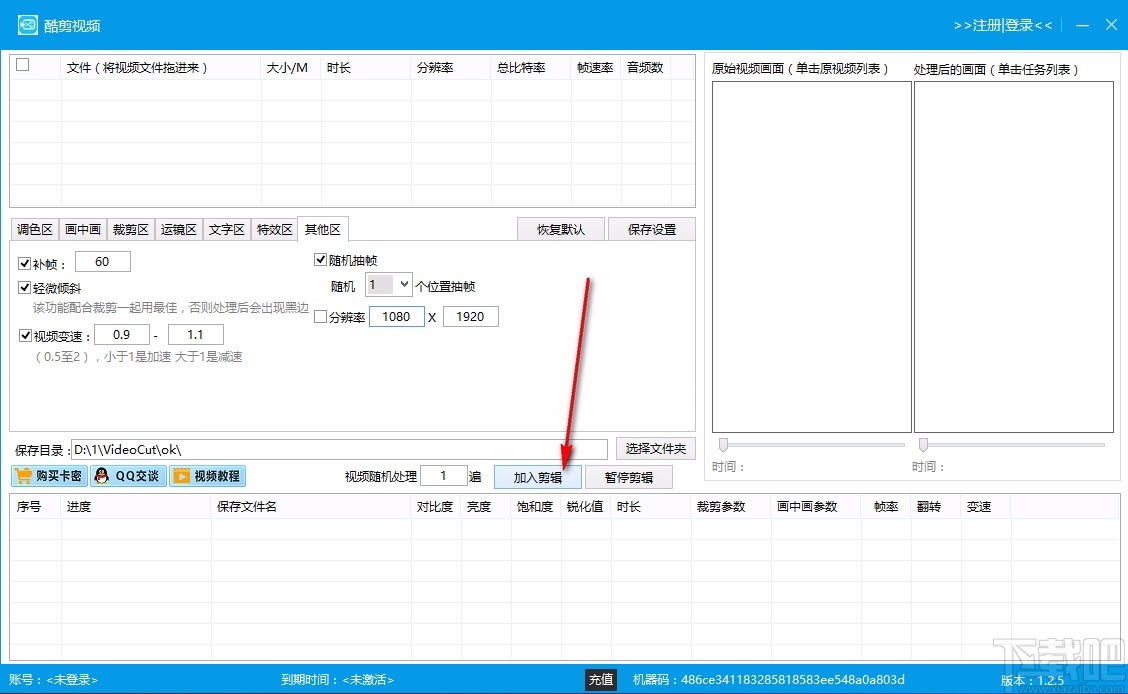Click the original video preview pane

click(x=811, y=257)
